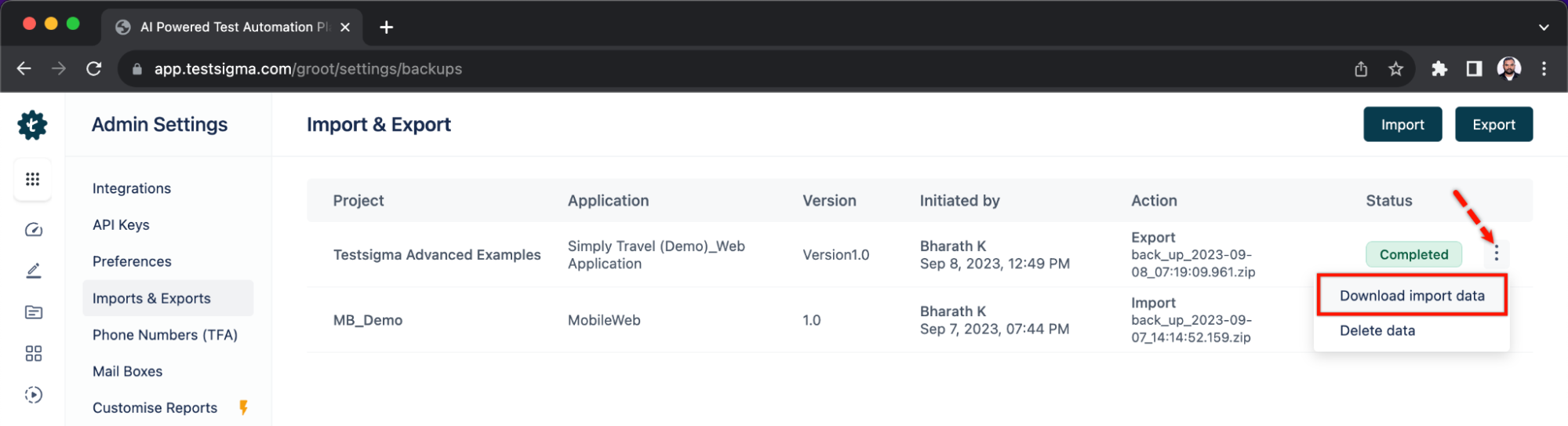Expand the tab search chevron
1568x426 pixels.
pyautogui.click(x=1543, y=27)
